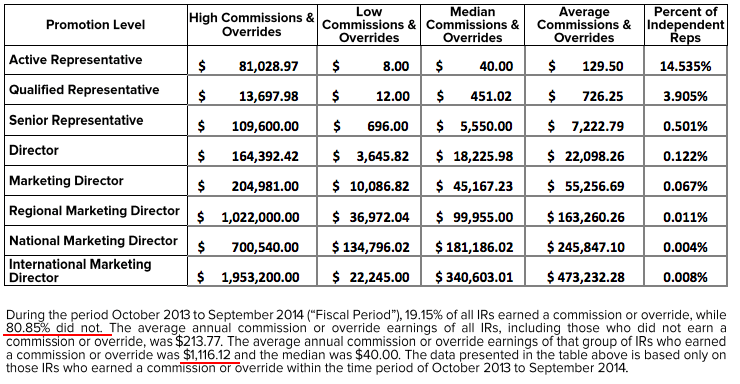This screenshot has height=384, width=740.
Task: Click the underlined $1,116.12 figure
Action: click(x=207, y=355)
